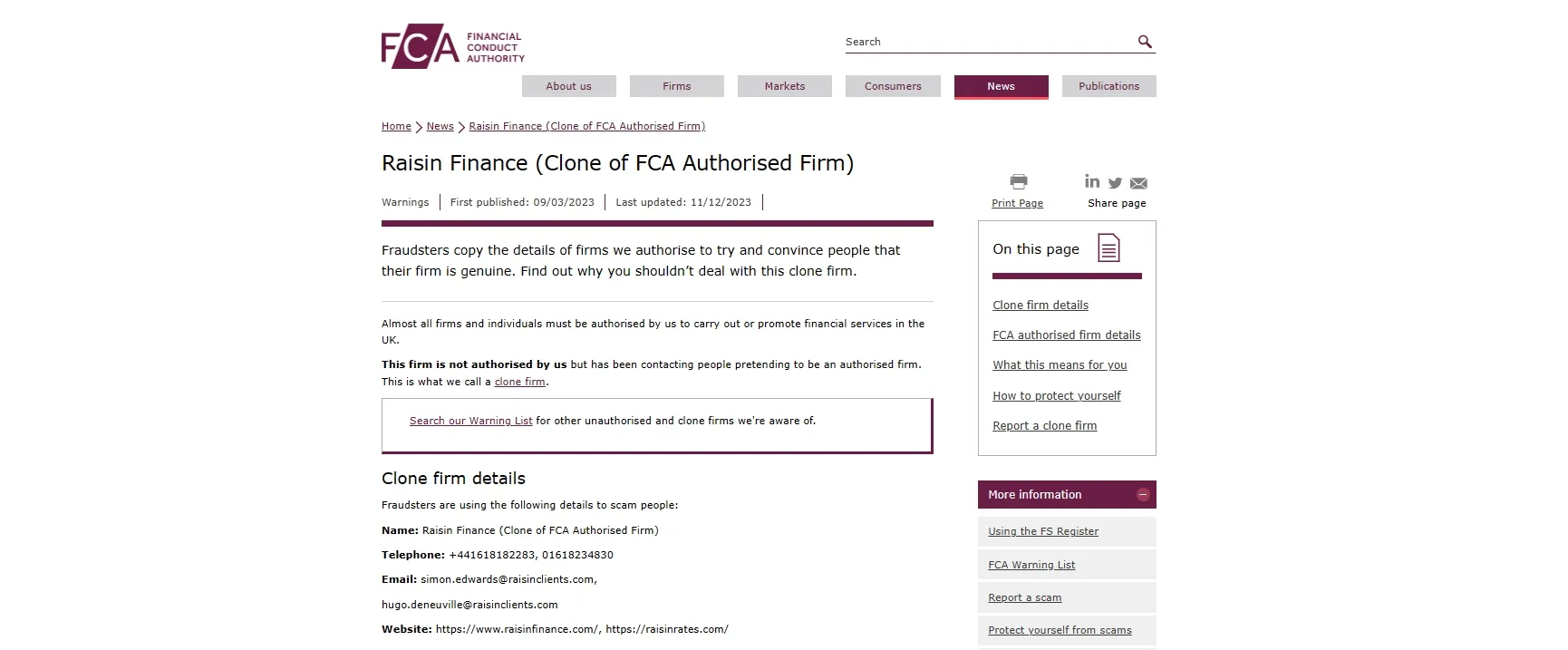Image resolution: width=1568 pixels, height=650 pixels.
Task: Collapse the More information panel
Action: (x=1143, y=495)
